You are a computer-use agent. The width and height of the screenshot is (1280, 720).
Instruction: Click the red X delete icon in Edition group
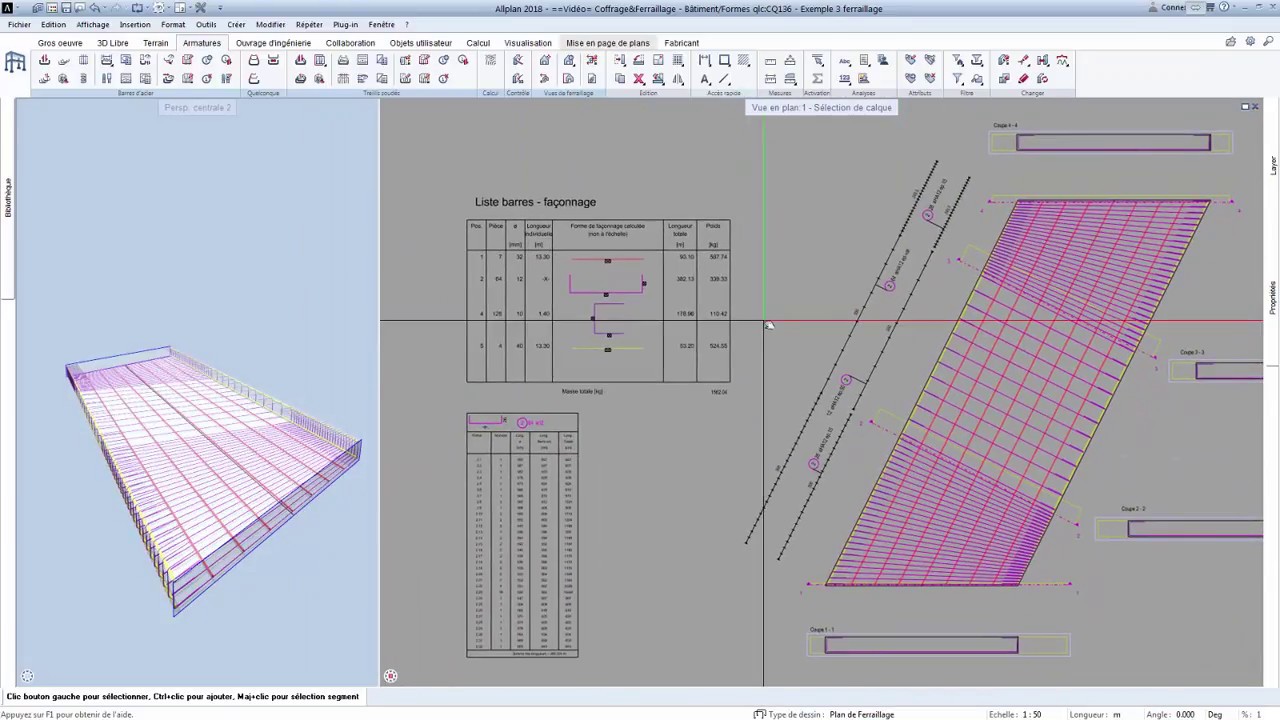tap(638, 79)
